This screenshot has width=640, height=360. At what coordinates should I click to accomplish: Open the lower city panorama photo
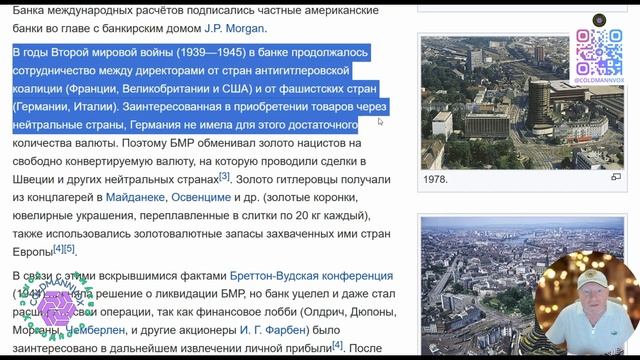point(522,286)
